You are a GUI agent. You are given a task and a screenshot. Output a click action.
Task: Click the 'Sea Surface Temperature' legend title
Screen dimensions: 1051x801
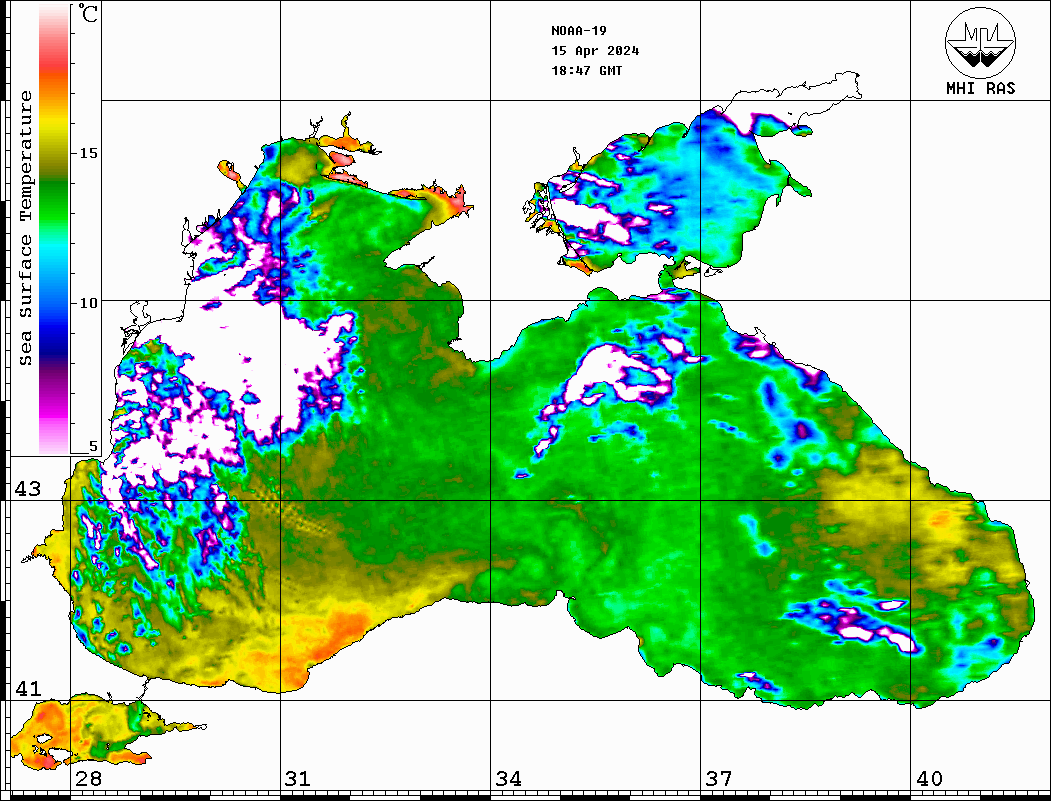[26, 228]
